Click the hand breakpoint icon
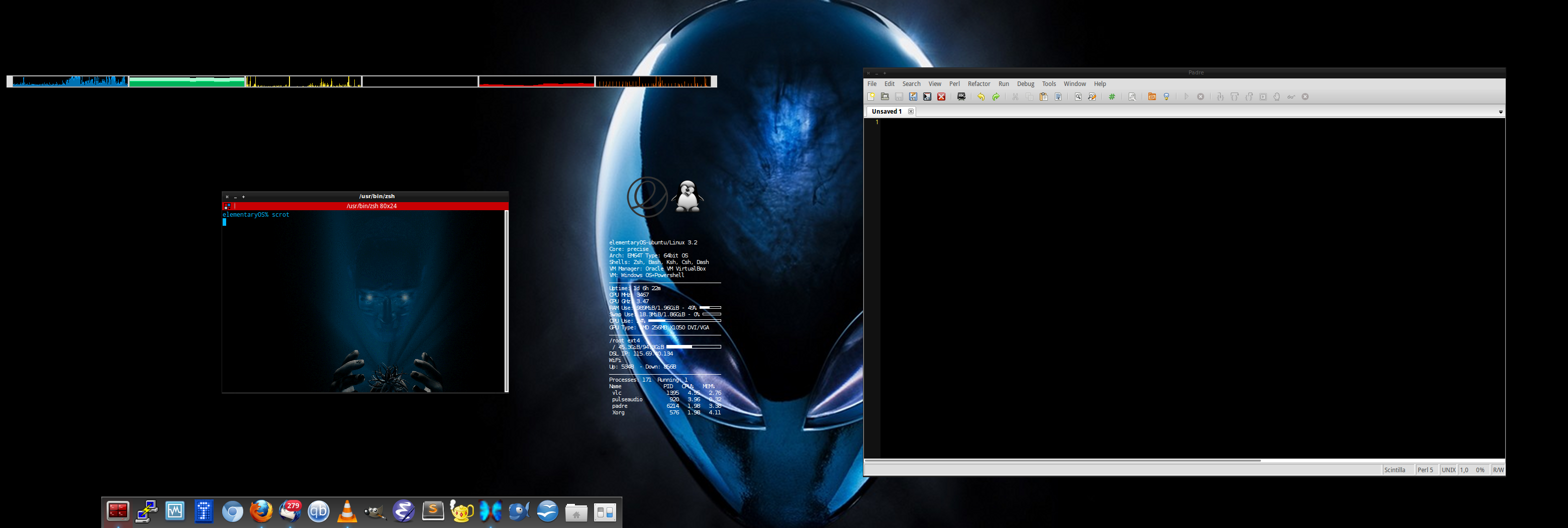The width and height of the screenshot is (1568, 528). tap(1277, 97)
